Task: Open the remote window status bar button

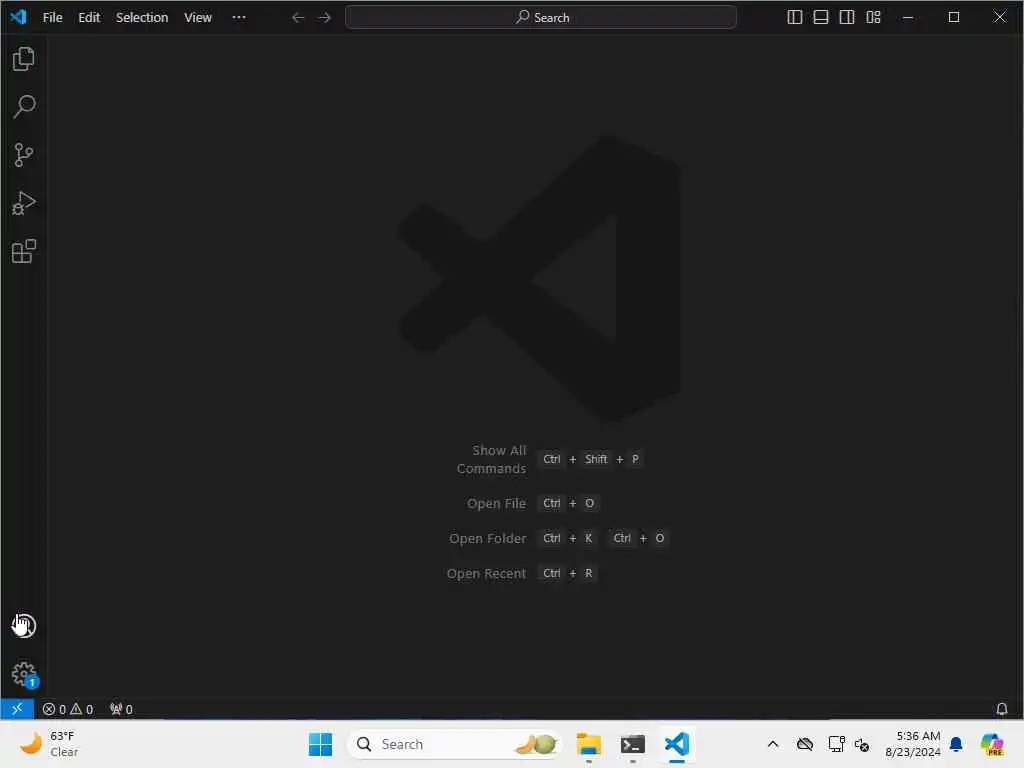Action: pos(17,709)
